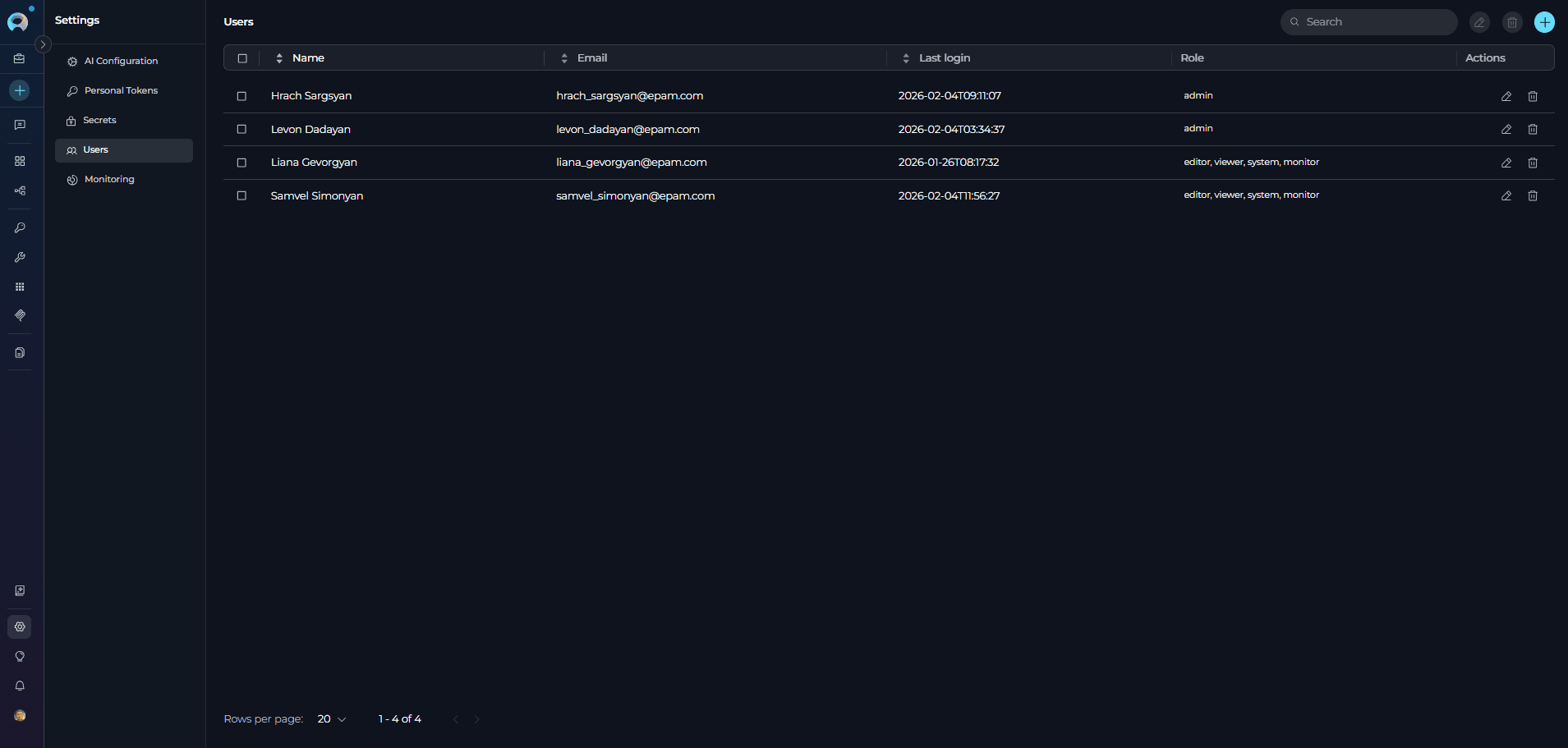Viewport: 1568px width, 748px height.
Task: Open the chat conversations panel
Action: [20, 124]
